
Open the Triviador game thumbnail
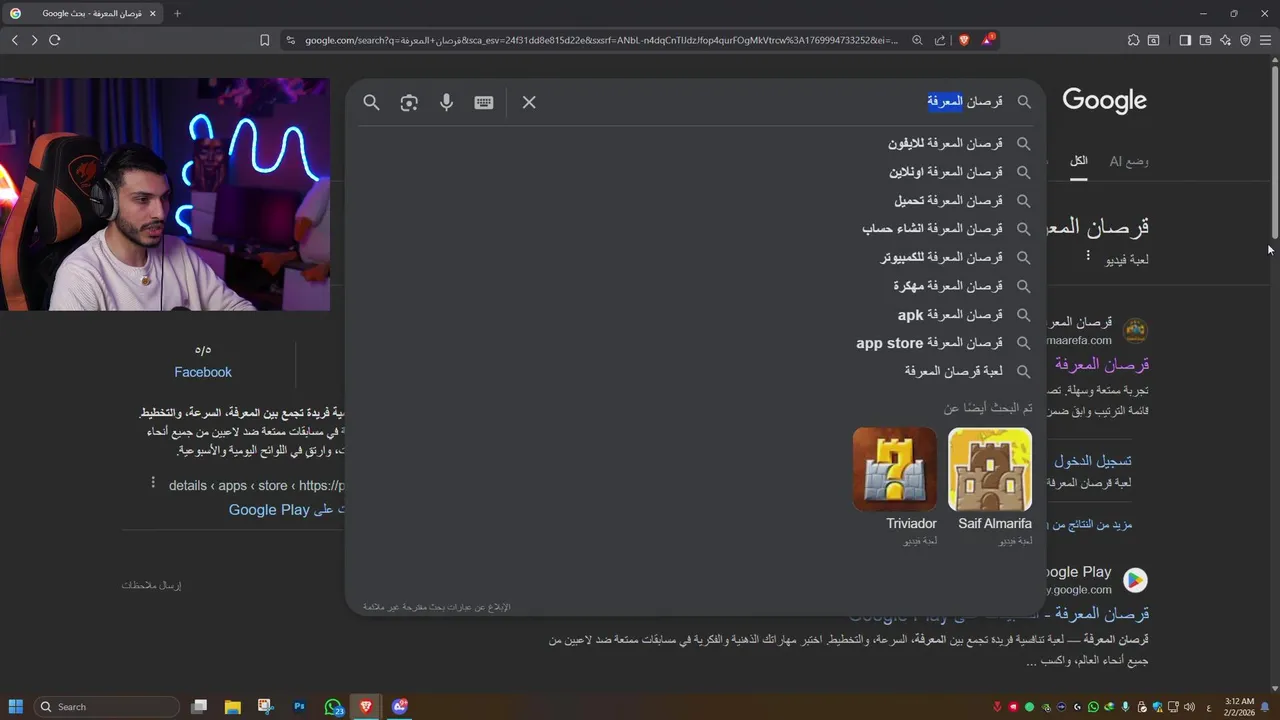coord(895,470)
